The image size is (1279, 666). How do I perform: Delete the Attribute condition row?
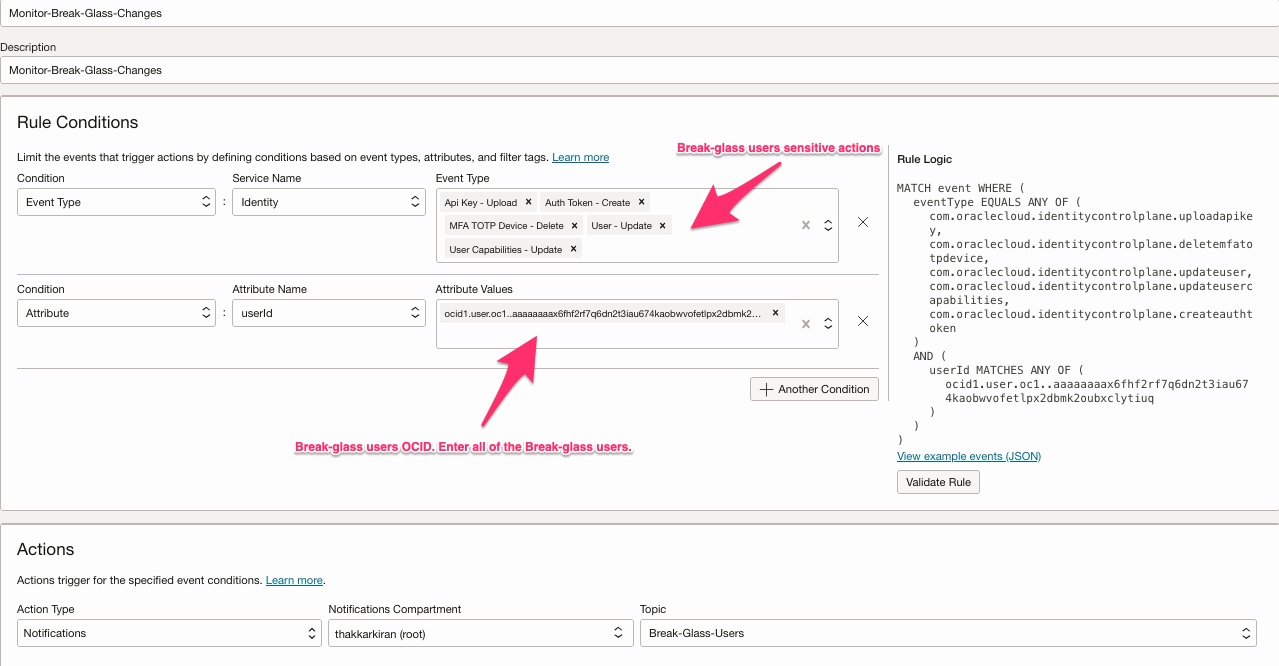[x=863, y=321]
